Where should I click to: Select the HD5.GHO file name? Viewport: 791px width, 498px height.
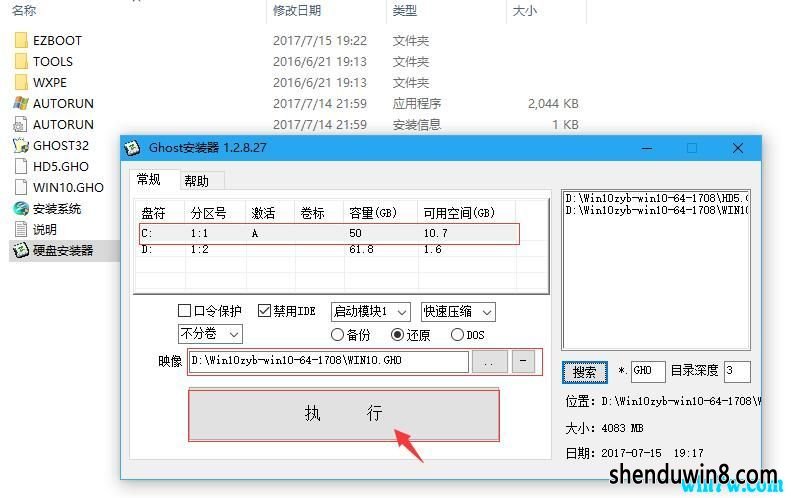(61, 167)
